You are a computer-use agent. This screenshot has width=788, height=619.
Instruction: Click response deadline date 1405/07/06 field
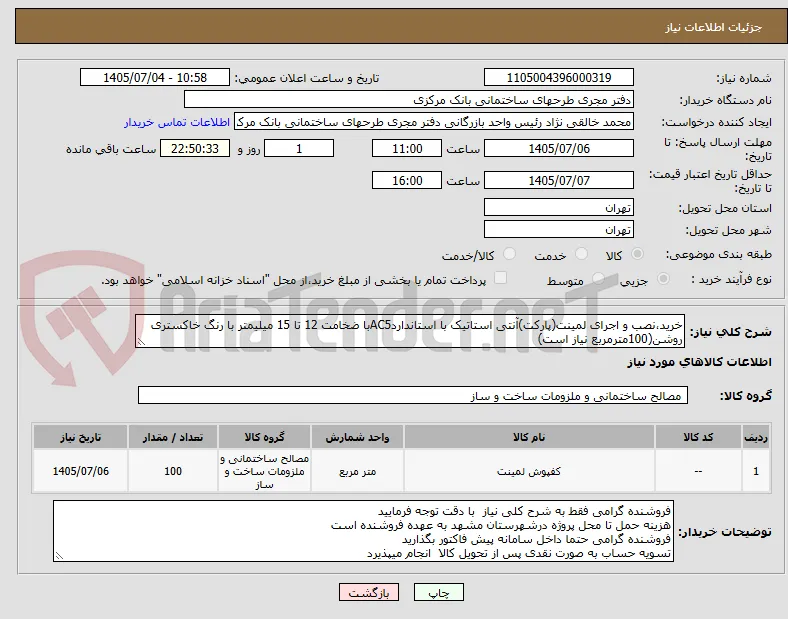click(x=559, y=149)
